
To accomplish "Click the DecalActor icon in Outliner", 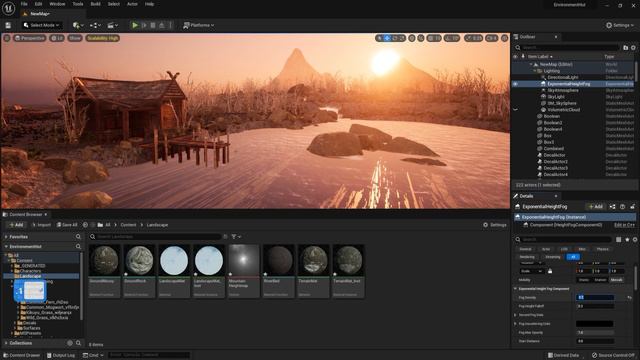I will pos(540,155).
